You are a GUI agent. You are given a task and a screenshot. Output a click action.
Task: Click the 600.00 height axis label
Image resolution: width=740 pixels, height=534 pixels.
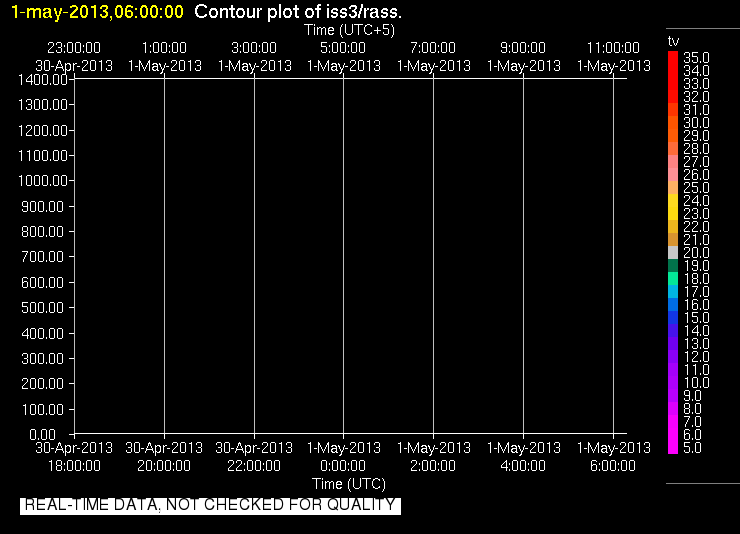coord(43,283)
